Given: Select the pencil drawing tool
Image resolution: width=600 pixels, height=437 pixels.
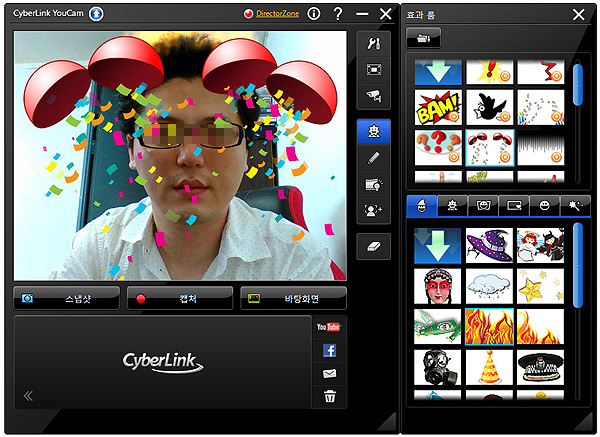Looking at the screenshot, I should (373, 158).
